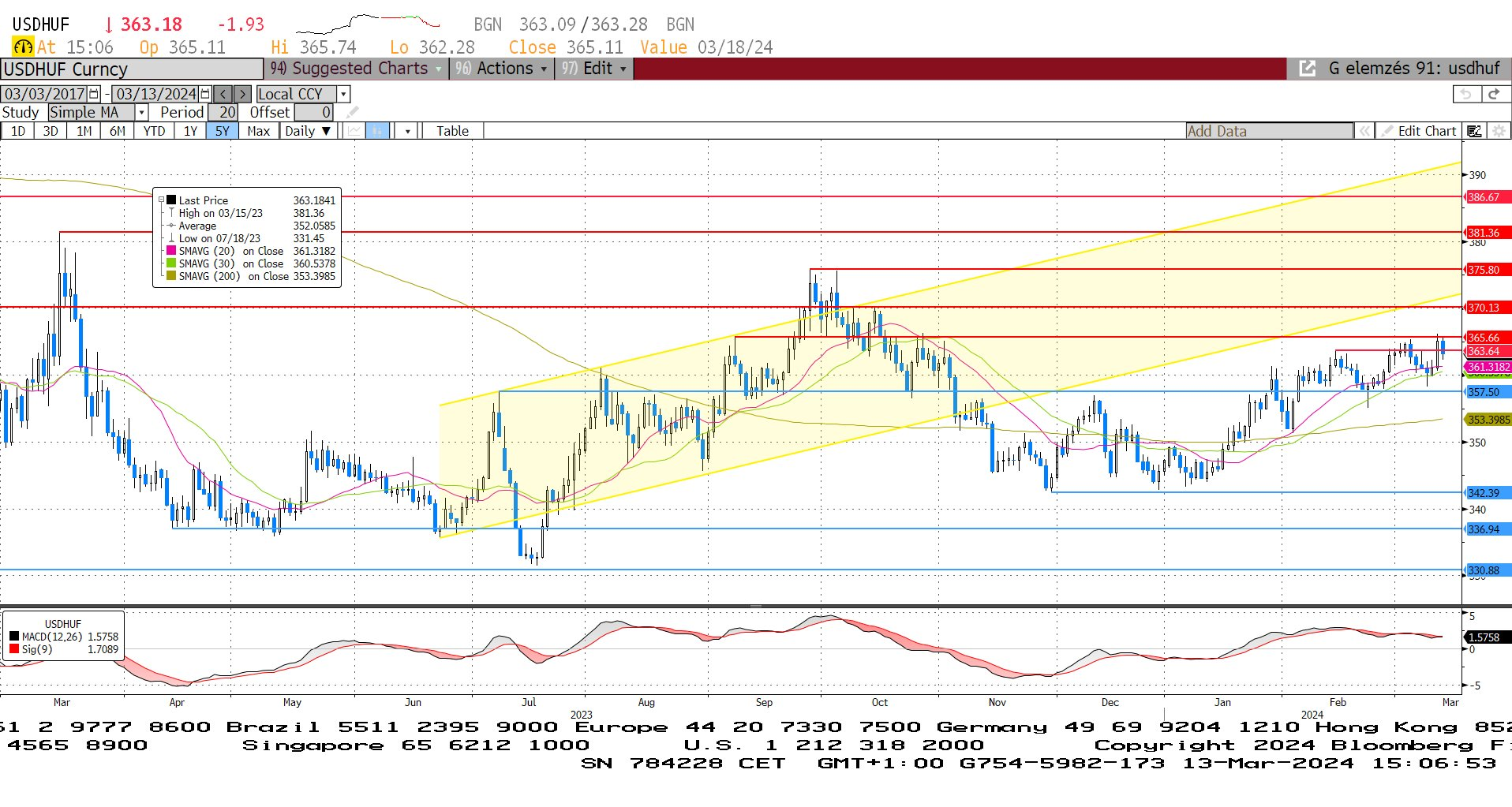Image resolution: width=1512 pixels, height=807 pixels.
Task: Click the end date field 03/13/2024
Action: pyautogui.click(x=156, y=94)
